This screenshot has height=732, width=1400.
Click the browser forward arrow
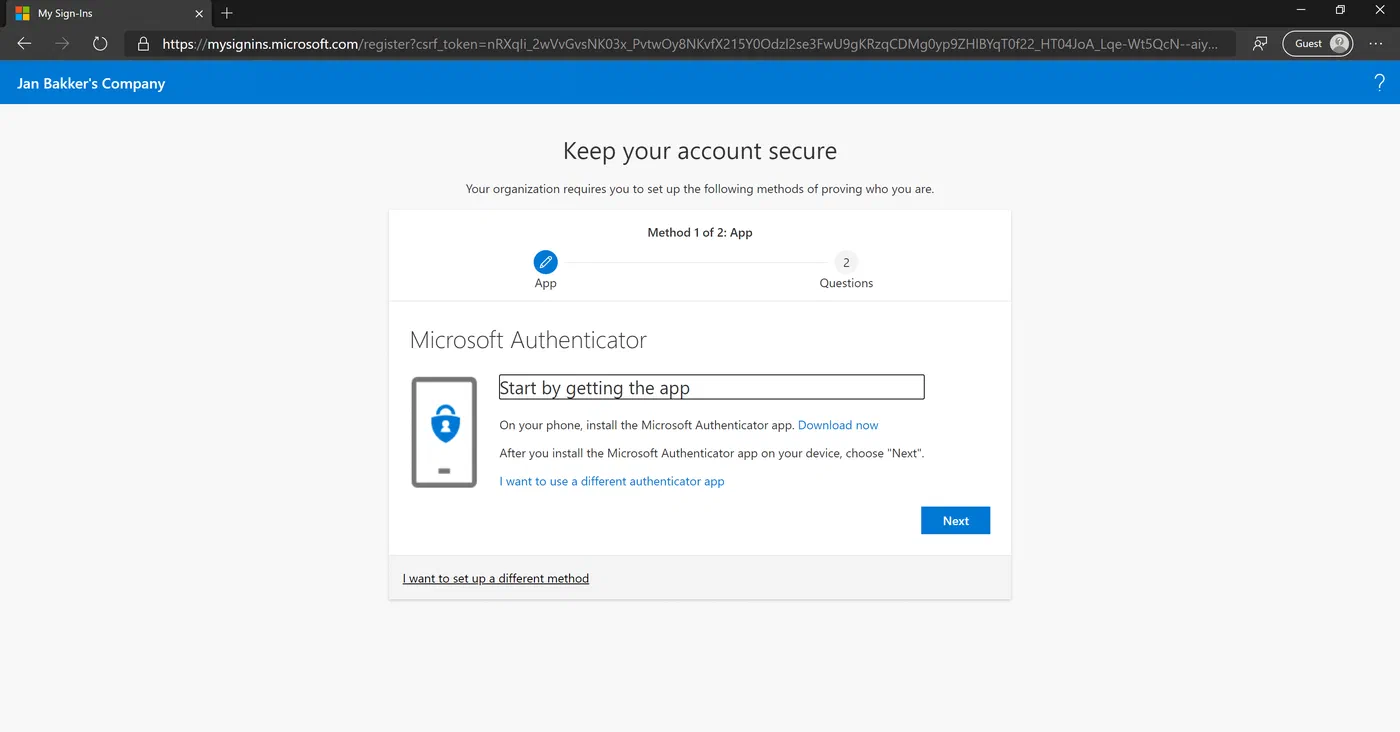click(63, 44)
